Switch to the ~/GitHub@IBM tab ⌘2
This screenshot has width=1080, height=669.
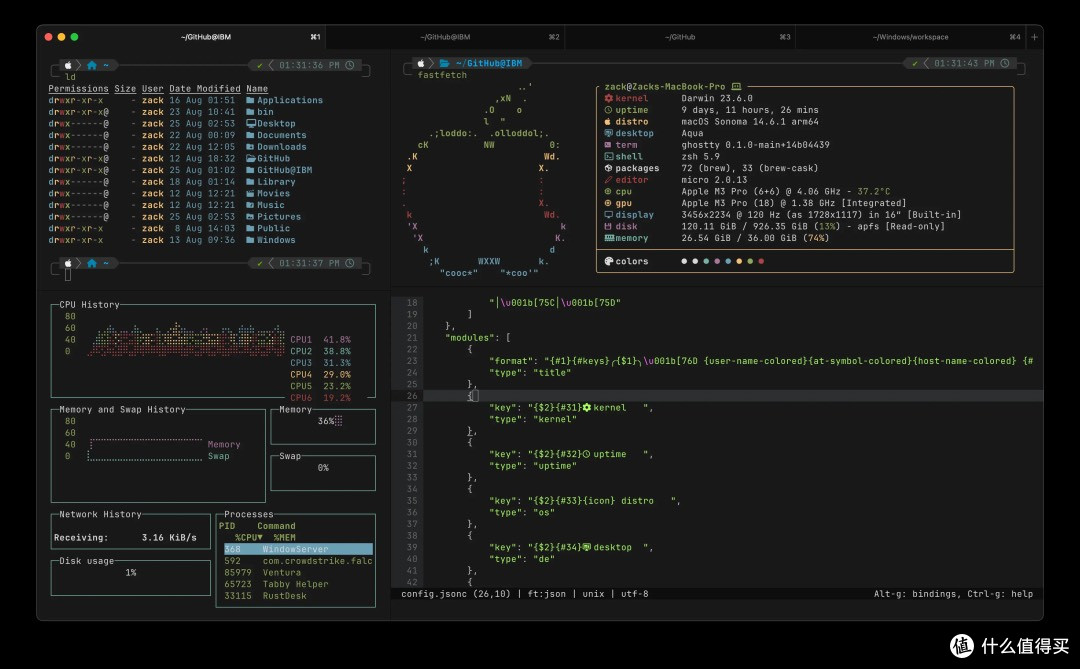(445, 37)
